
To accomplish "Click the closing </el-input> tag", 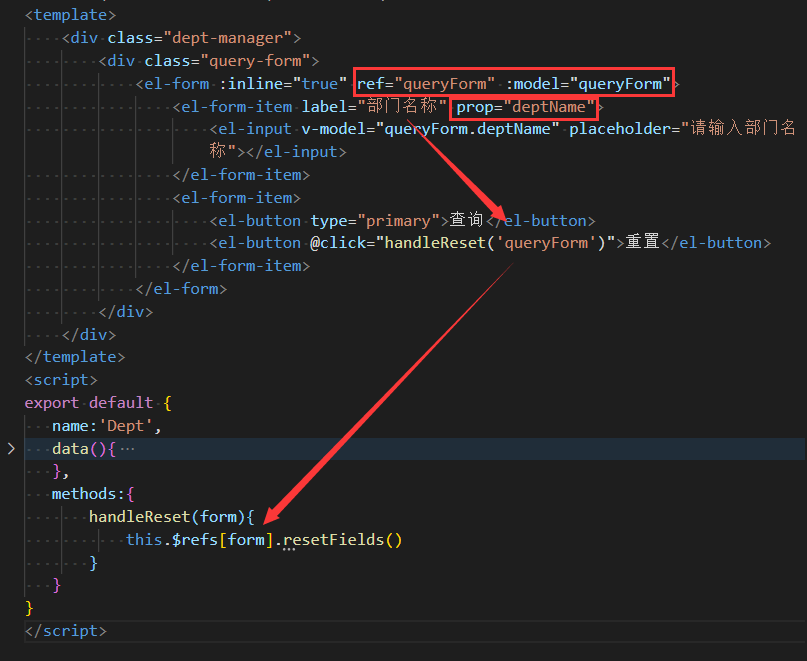I will (x=296, y=152).
